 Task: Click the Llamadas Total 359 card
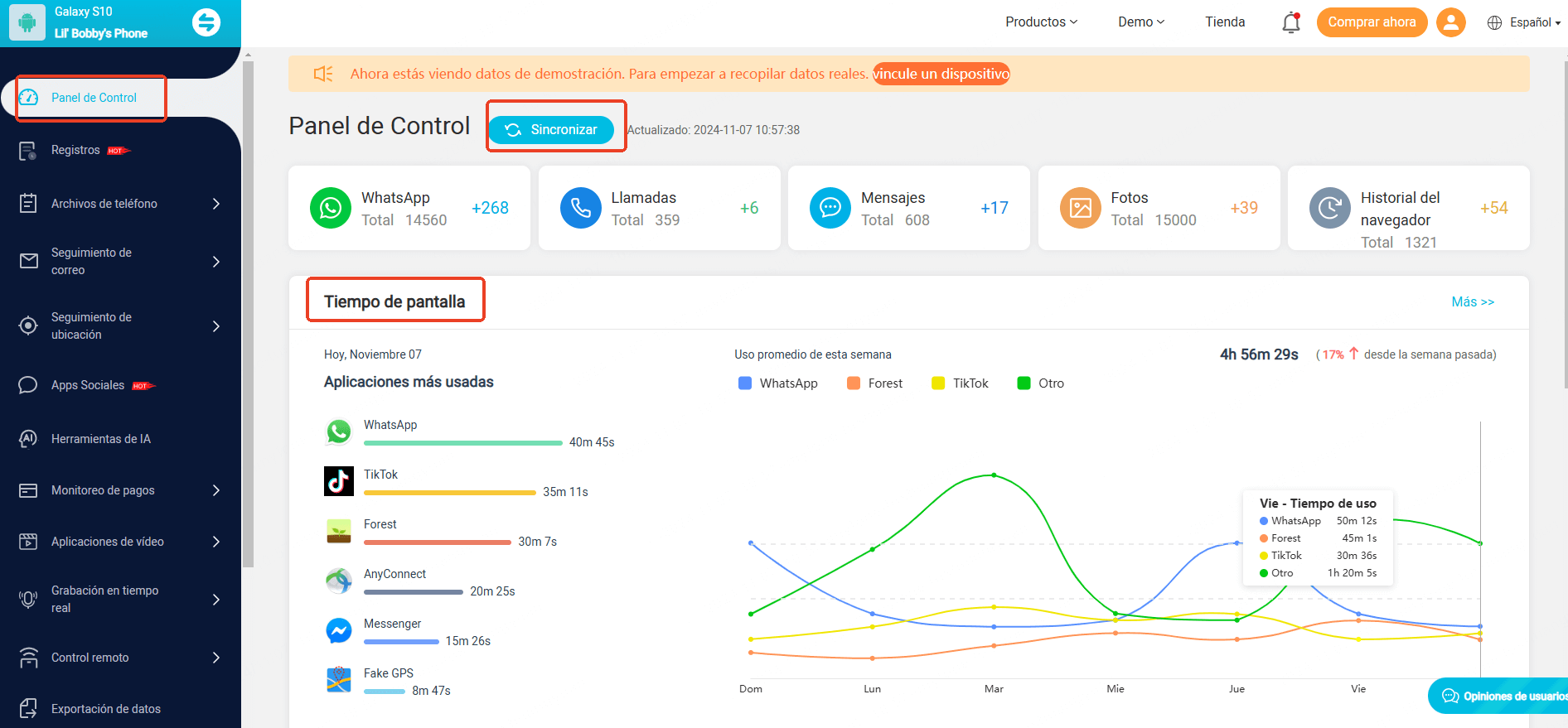pyautogui.click(x=660, y=208)
